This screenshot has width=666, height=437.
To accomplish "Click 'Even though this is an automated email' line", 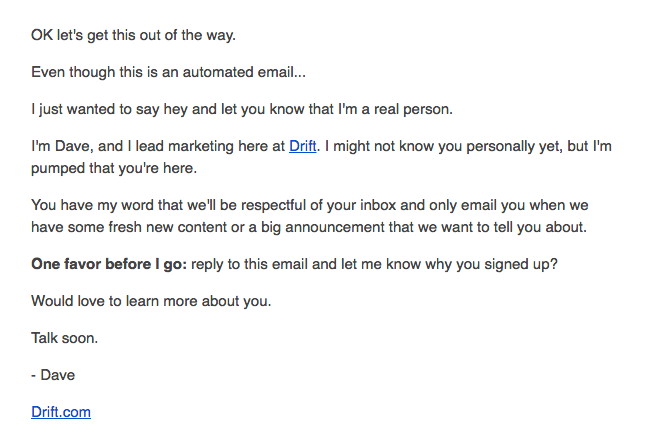I will [168, 72].
